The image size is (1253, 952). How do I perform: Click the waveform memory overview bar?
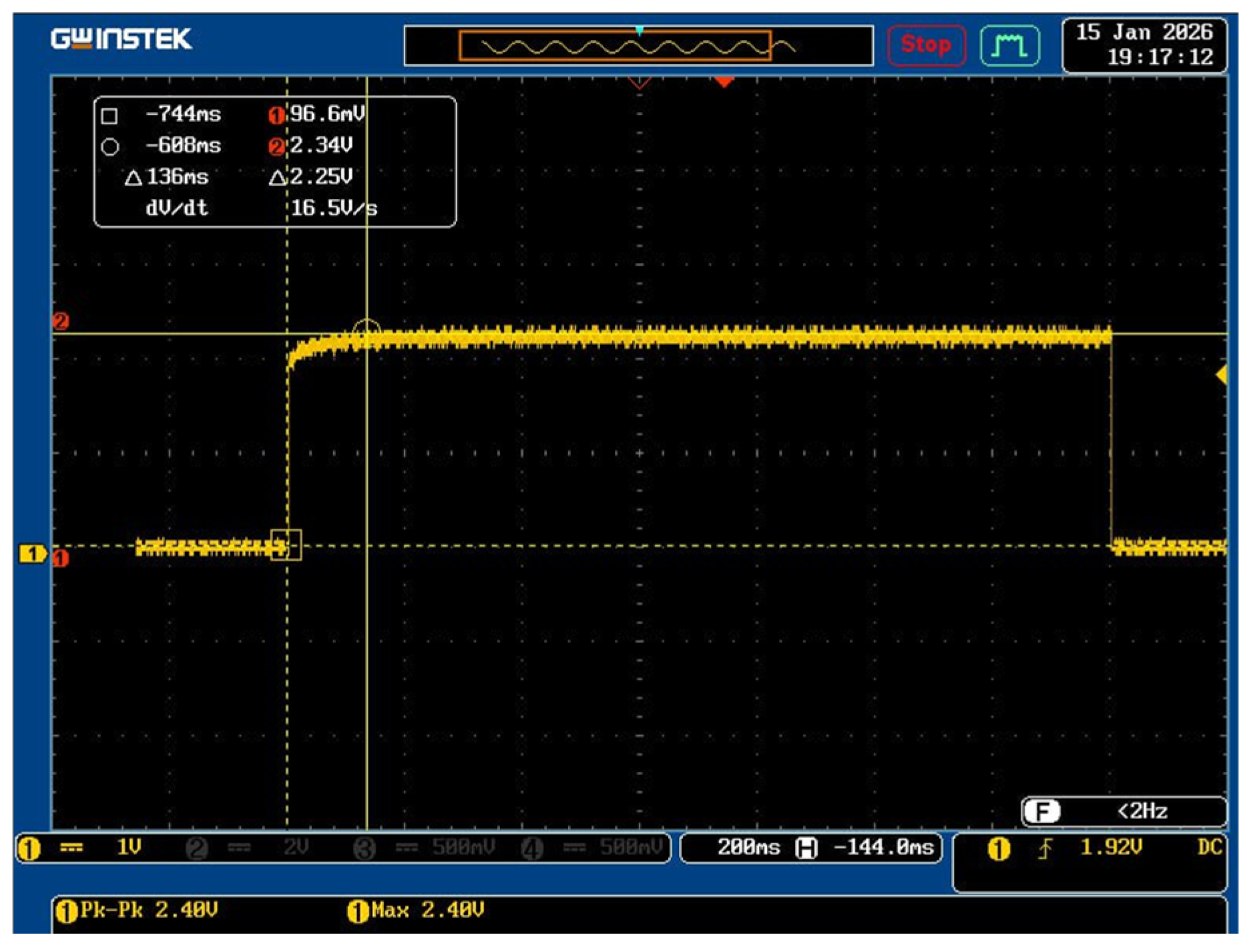(638, 46)
